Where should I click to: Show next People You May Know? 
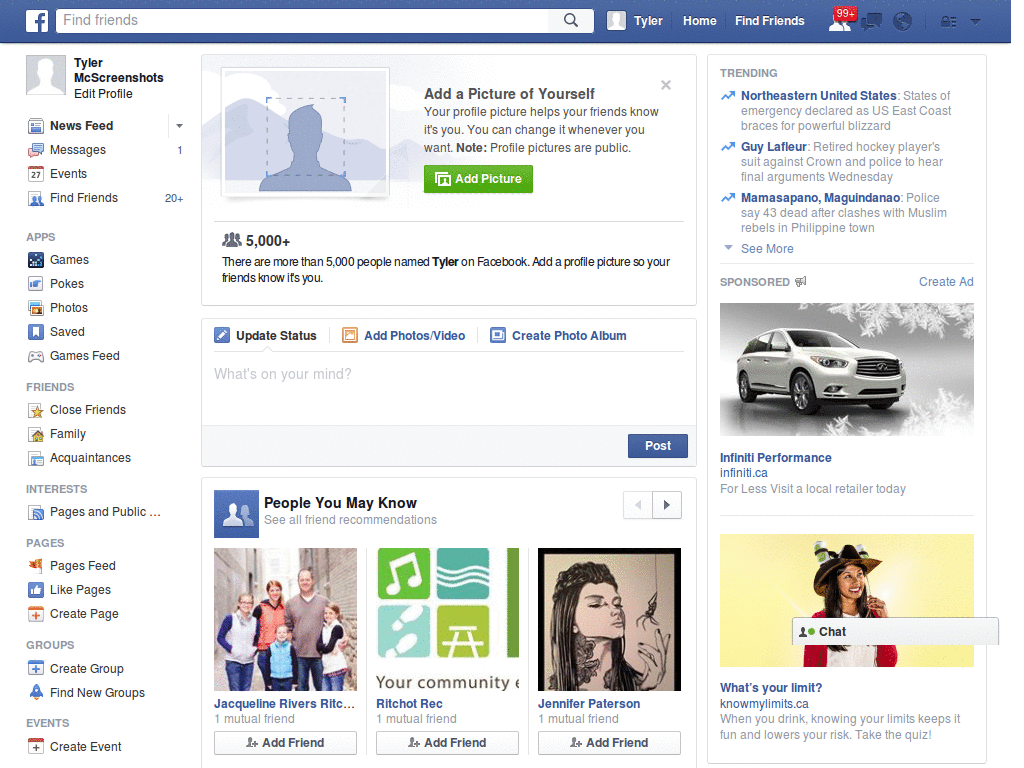point(667,505)
